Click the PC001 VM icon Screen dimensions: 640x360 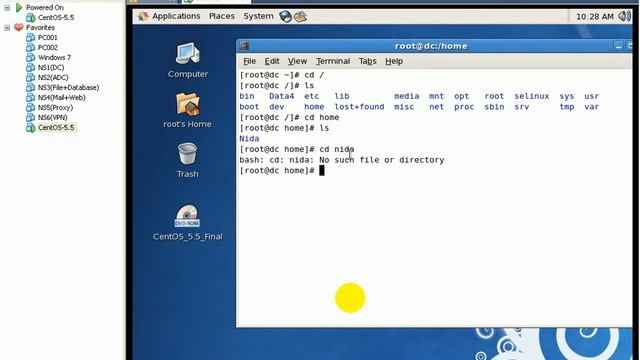31,37
